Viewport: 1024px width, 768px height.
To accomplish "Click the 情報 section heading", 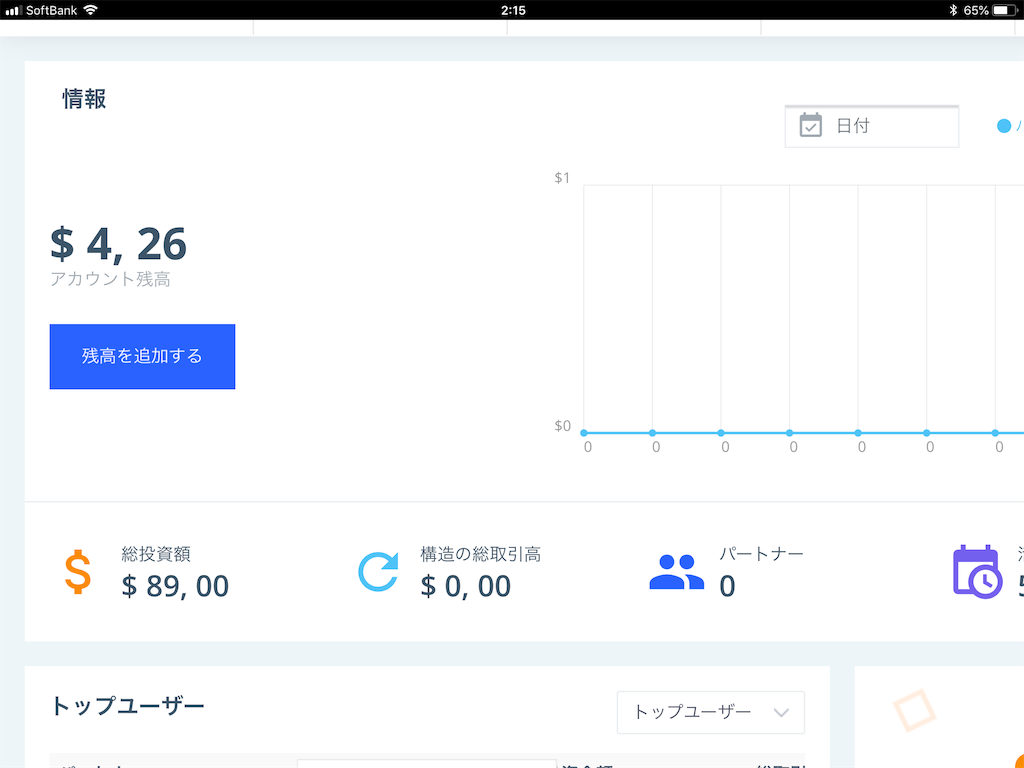I will pyautogui.click(x=84, y=99).
